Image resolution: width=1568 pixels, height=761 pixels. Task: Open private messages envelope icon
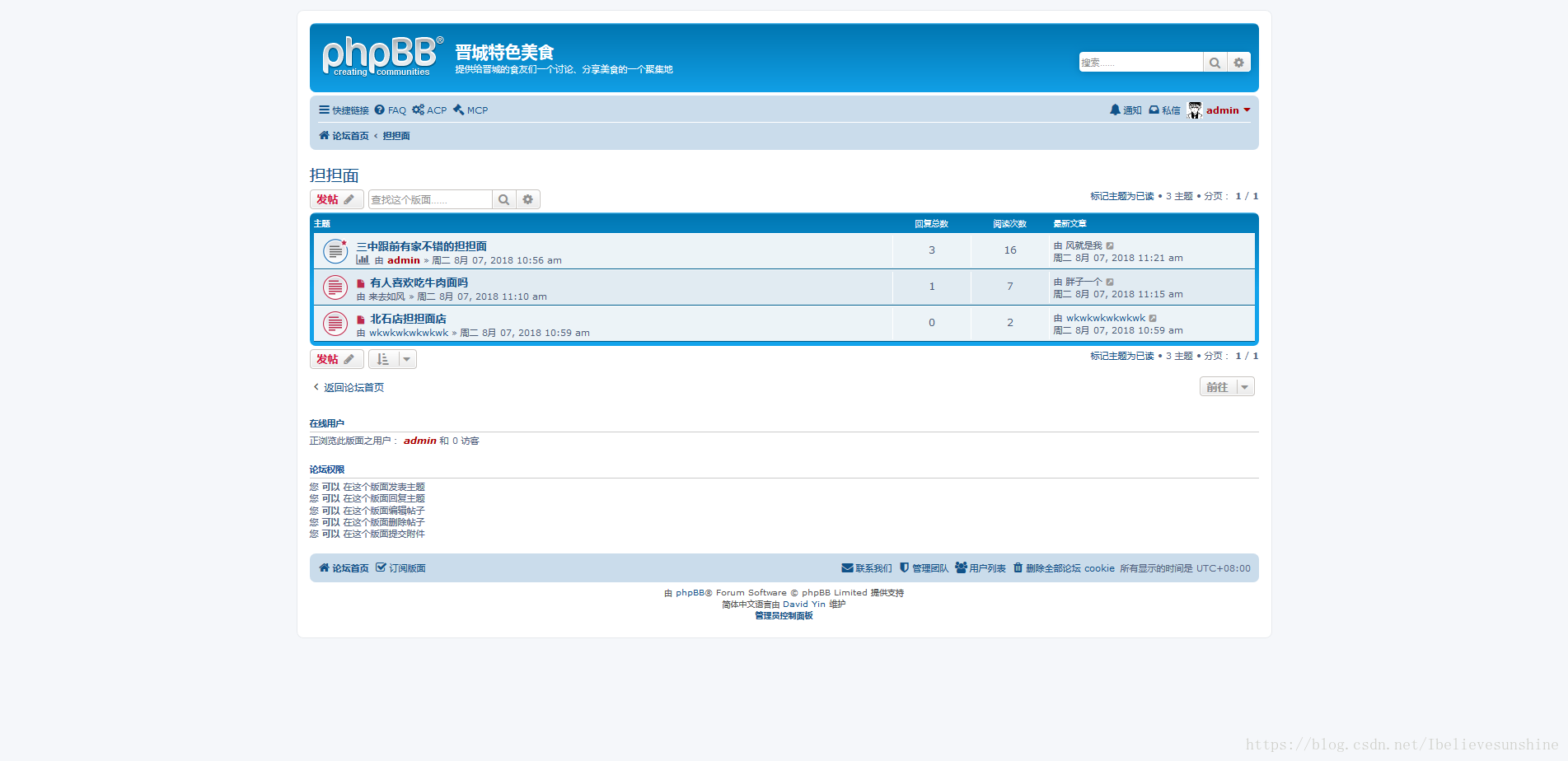pos(1154,110)
